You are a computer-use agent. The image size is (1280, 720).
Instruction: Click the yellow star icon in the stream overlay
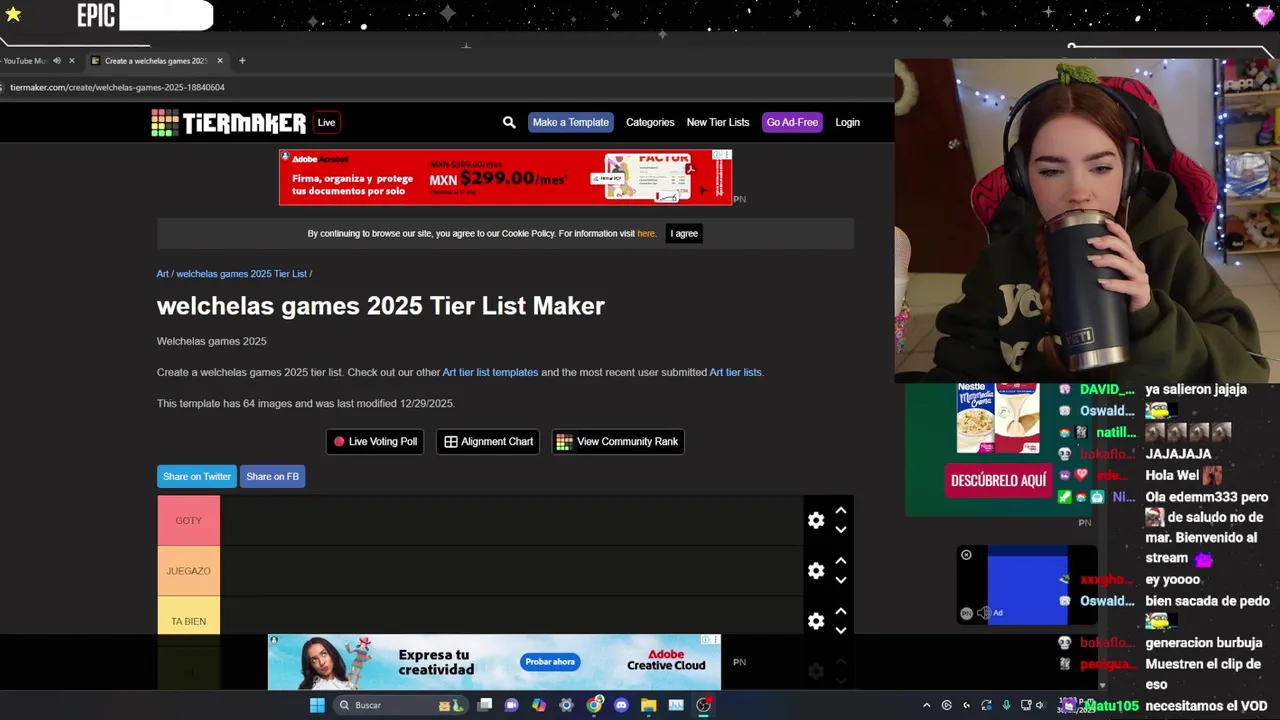point(13,14)
